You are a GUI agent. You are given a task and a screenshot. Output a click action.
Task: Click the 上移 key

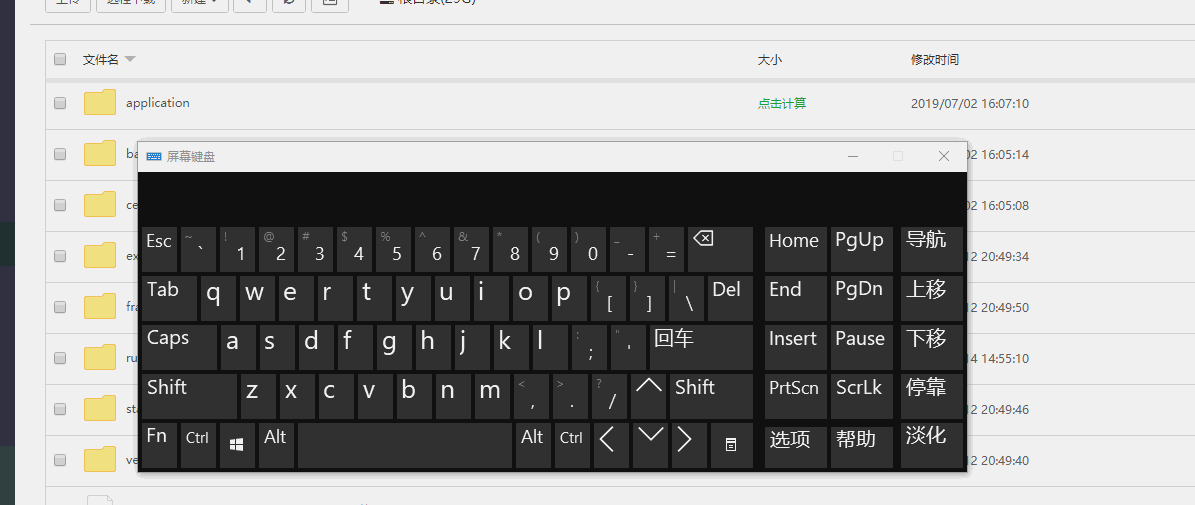click(931, 299)
